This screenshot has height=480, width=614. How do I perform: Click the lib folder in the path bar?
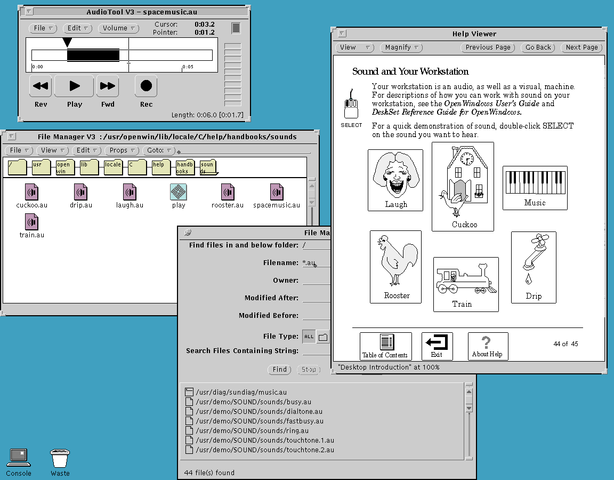point(89,167)
